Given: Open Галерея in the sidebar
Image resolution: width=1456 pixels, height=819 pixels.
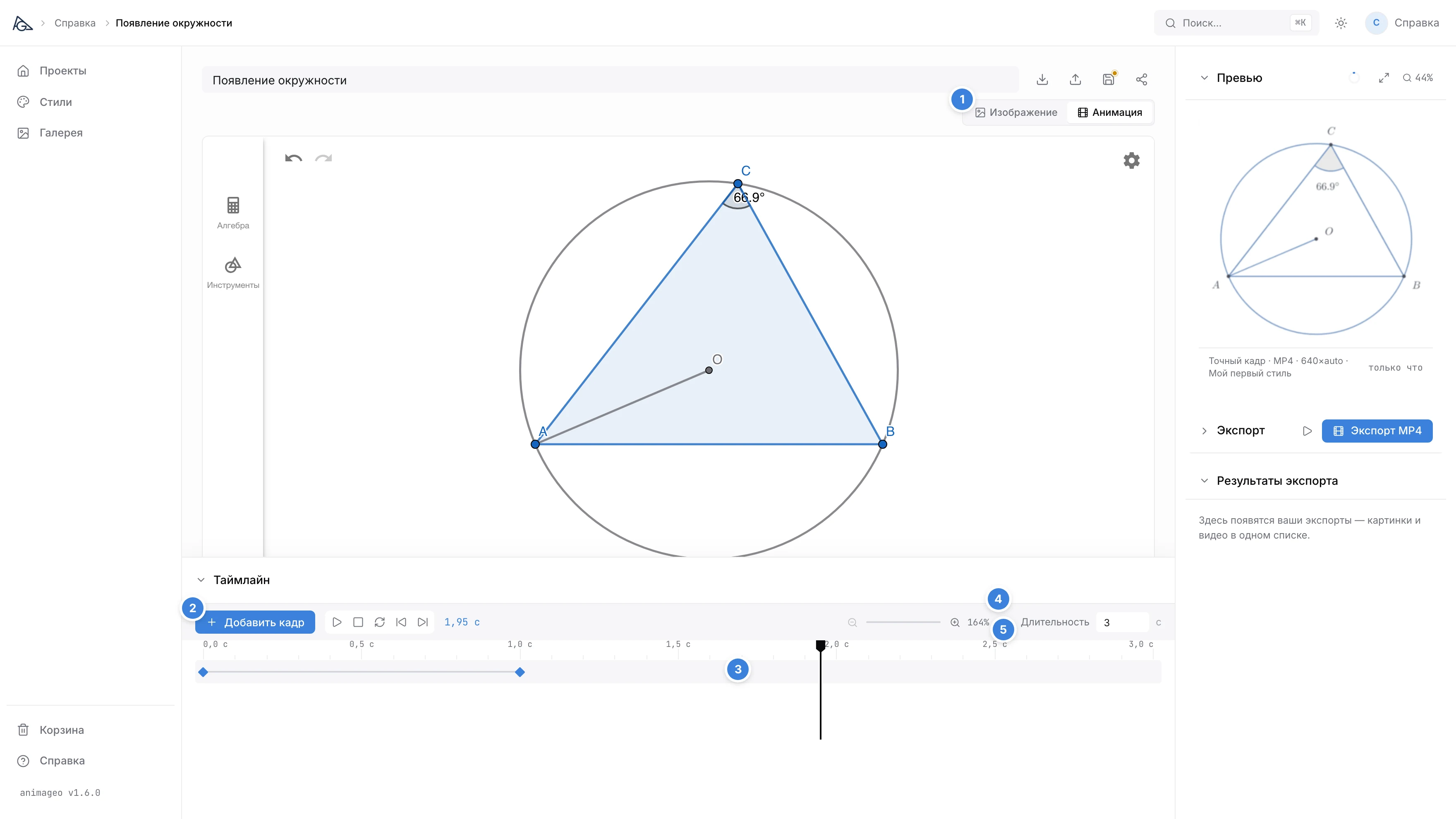Looking at the screenshot, I should pyautogui.click(x=61, y=133).
